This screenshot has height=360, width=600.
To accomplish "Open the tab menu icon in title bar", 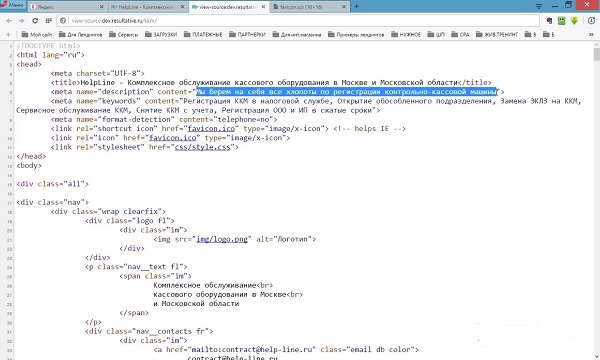I will coord(539,6).
